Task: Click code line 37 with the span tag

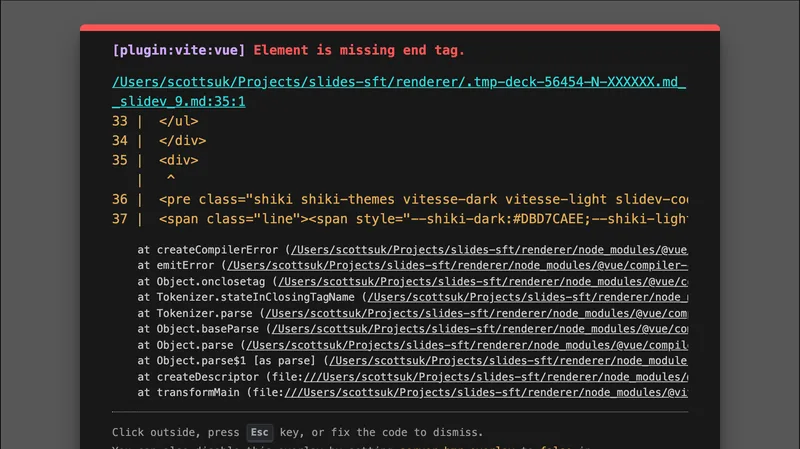Action: pyautogui.click(x=420, y=219)
